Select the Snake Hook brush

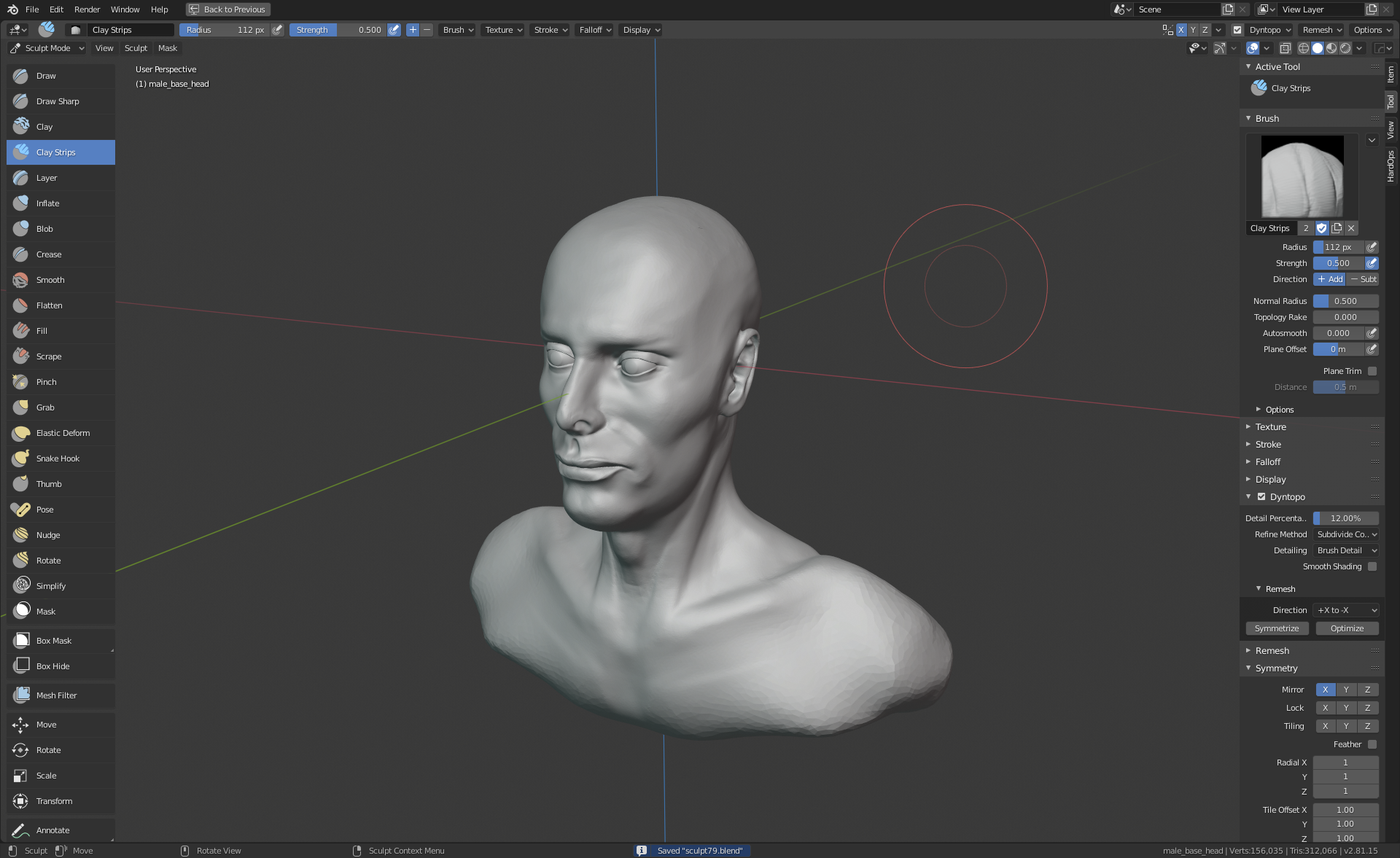pos(58,459)
